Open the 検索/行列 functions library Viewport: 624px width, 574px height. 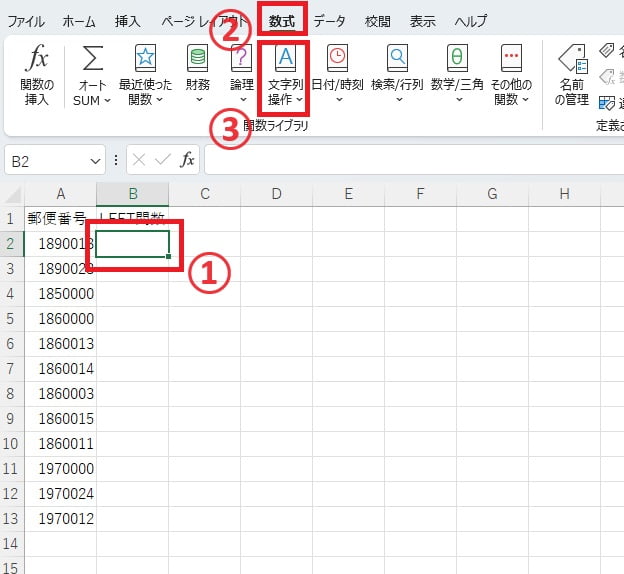397,75
